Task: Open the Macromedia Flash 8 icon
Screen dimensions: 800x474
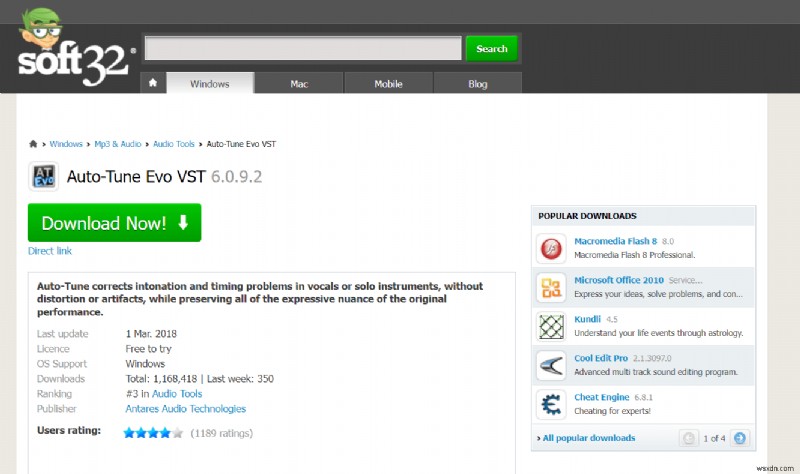Action: [551, 248]
